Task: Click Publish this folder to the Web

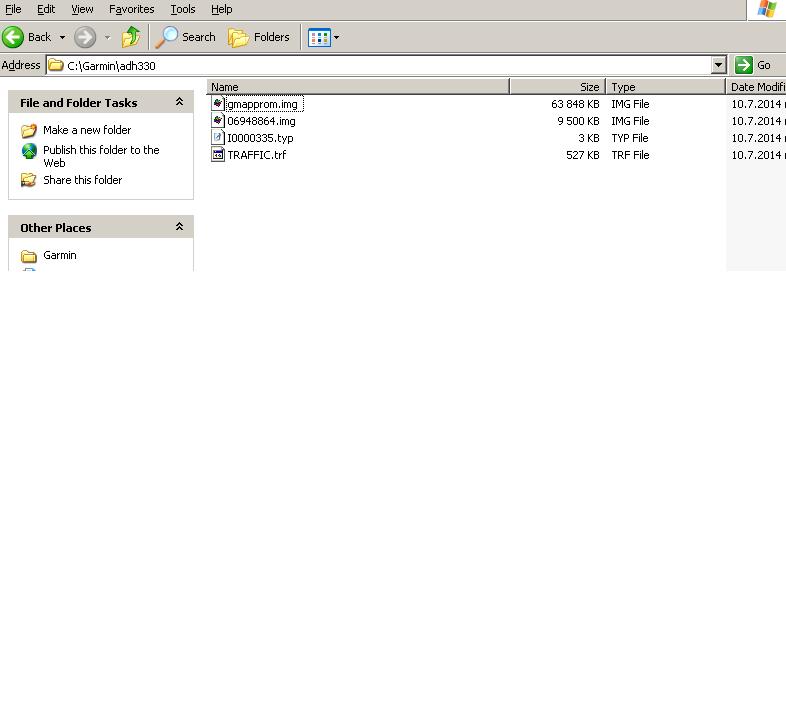Action: (x=101, y=156)
